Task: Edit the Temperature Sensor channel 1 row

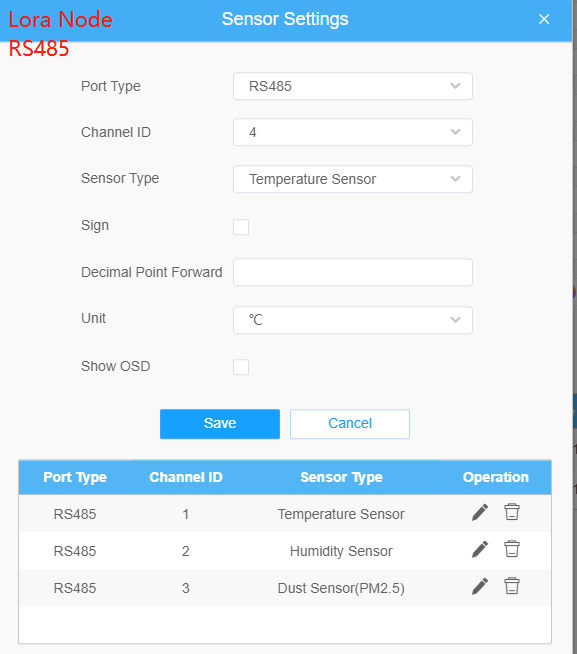Action: pos(480,513)
